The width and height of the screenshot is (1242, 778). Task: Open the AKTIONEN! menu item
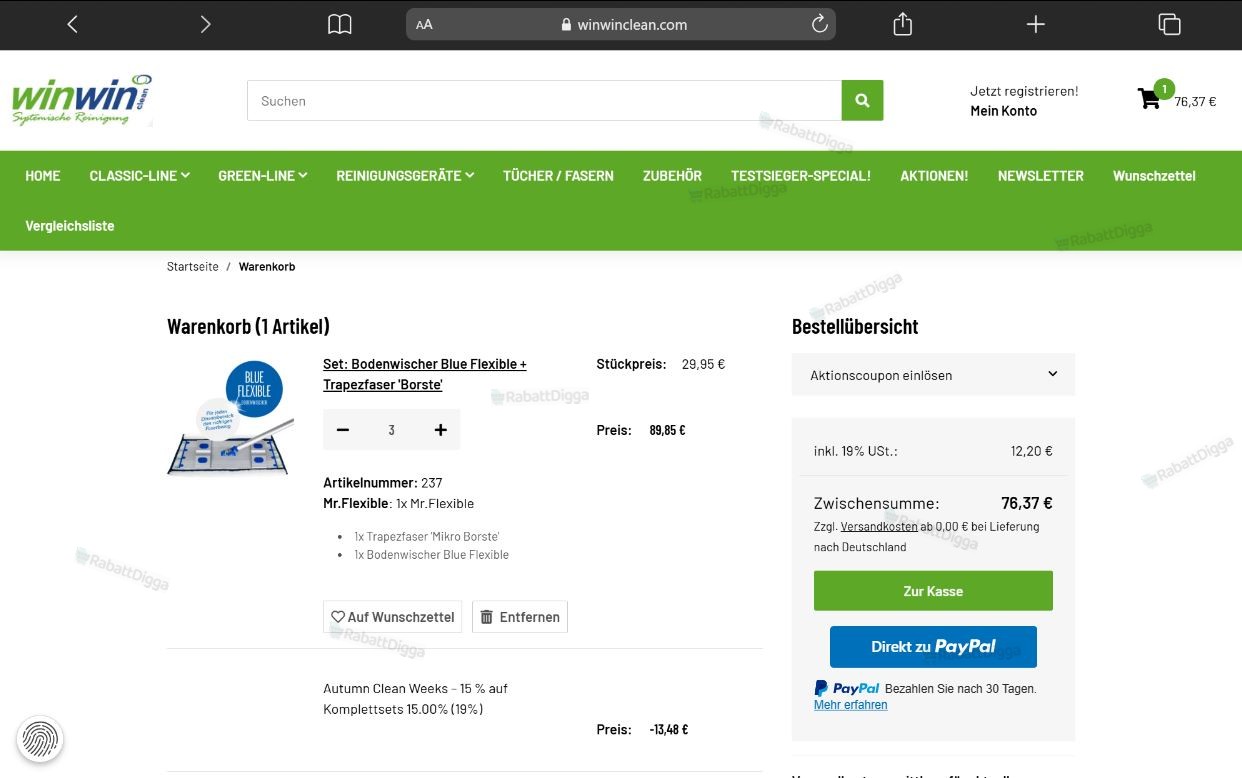click(x=934, y=176)
